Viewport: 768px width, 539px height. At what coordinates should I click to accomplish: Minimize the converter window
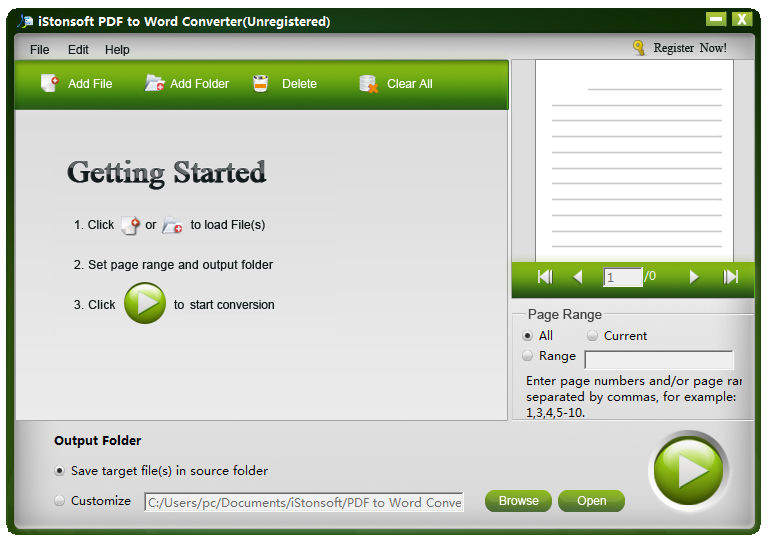pyautogui.click(x=716, y=19)
